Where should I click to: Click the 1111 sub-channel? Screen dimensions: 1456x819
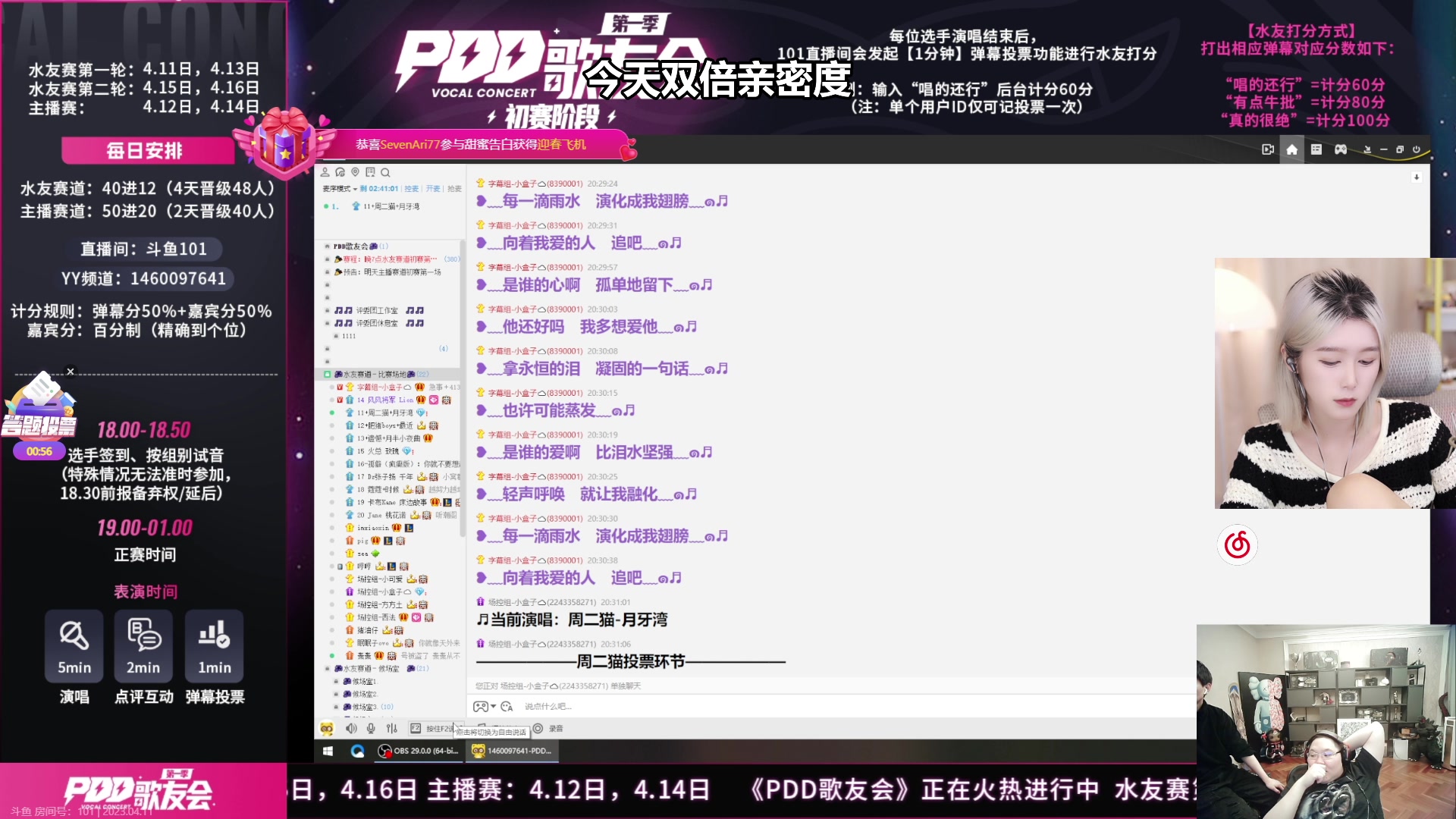tap(349, 337)
